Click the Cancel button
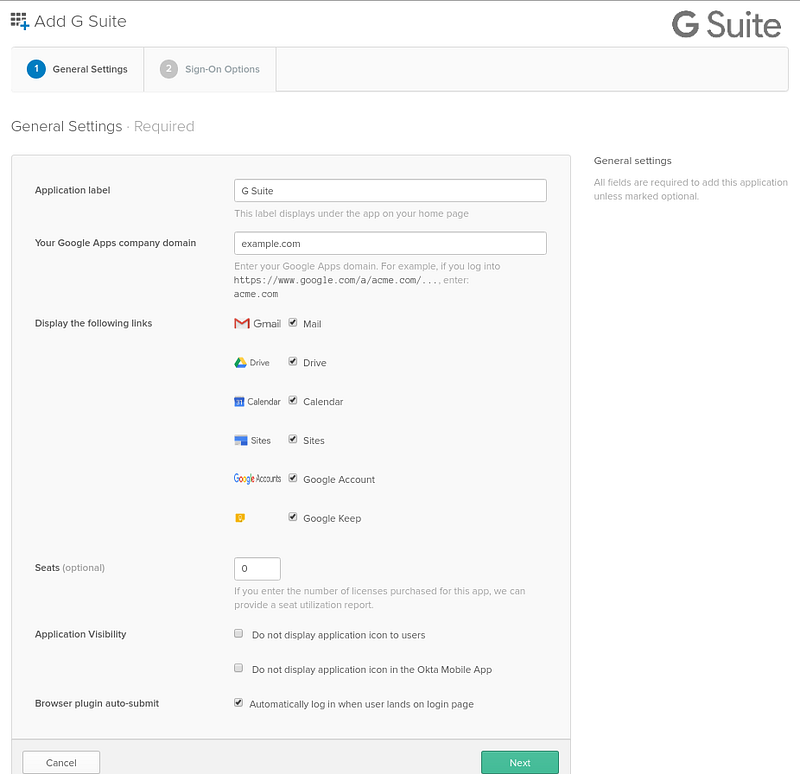The width and height of the screenshot is (800, 774). point(61,762)
